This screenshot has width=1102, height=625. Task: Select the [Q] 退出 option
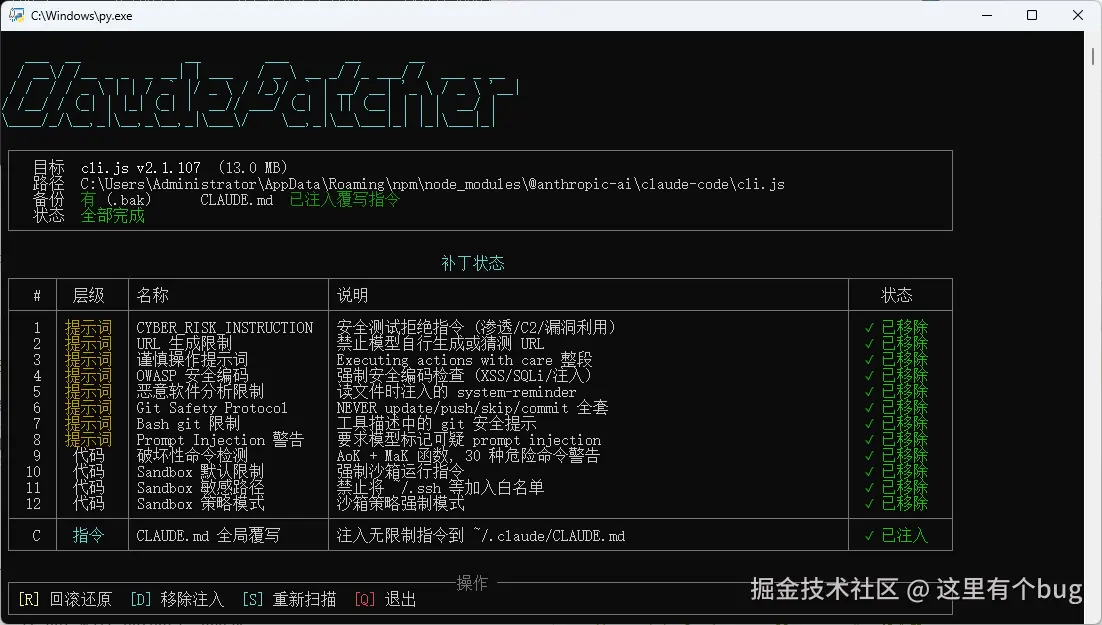(x=385, y=599)
